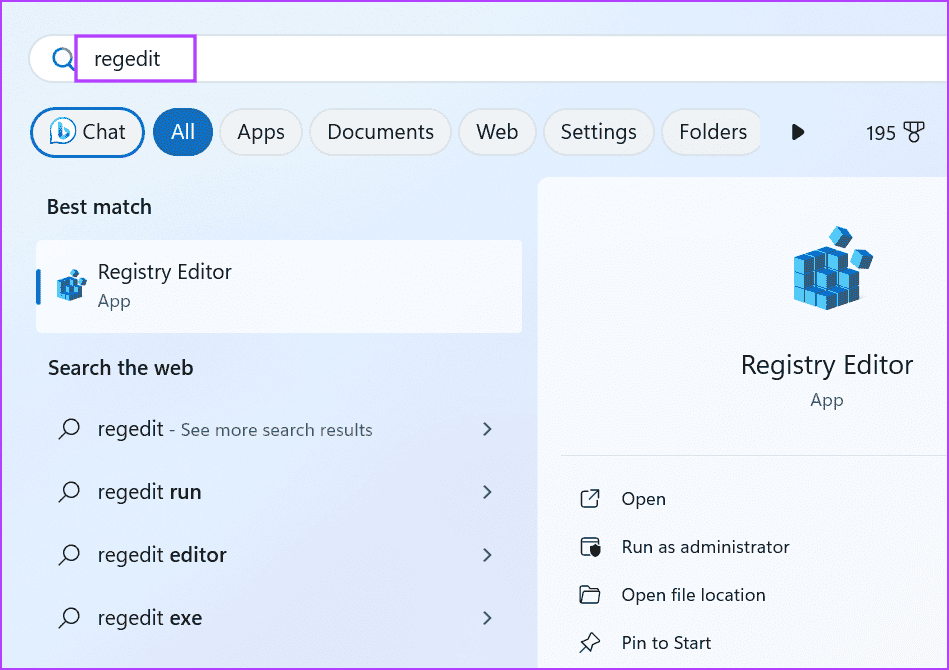Choose Pin to Start
949x670 pixels.
pyautogui.click(x=666, y=643)
